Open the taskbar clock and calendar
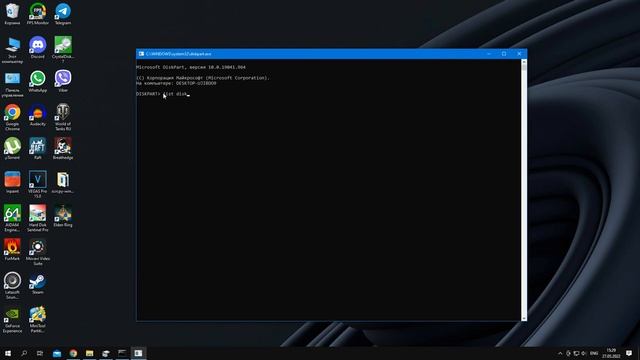Screen dimensions: 640x360 point(611,353)
